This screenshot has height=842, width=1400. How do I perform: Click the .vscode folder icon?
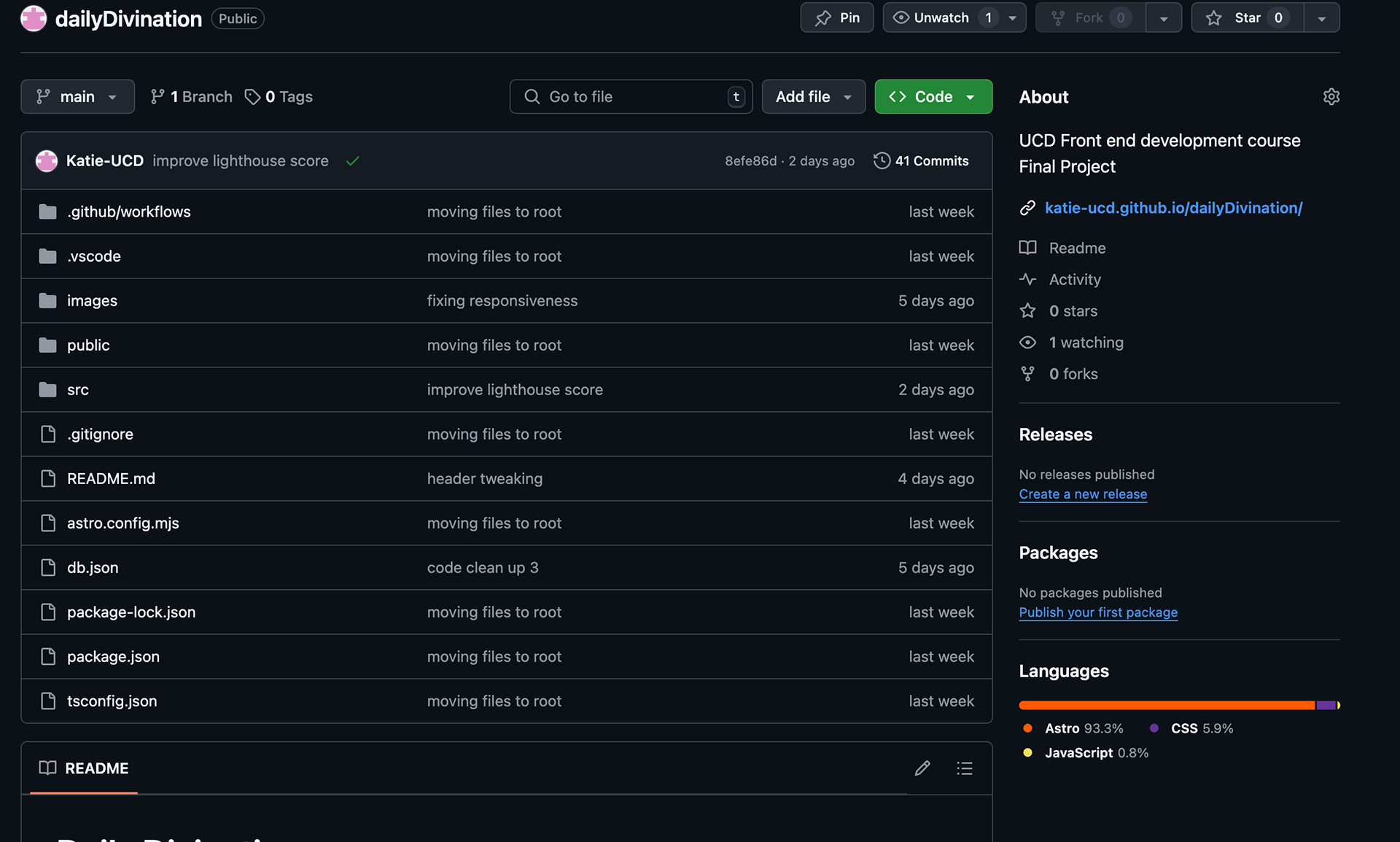[48, 257]
